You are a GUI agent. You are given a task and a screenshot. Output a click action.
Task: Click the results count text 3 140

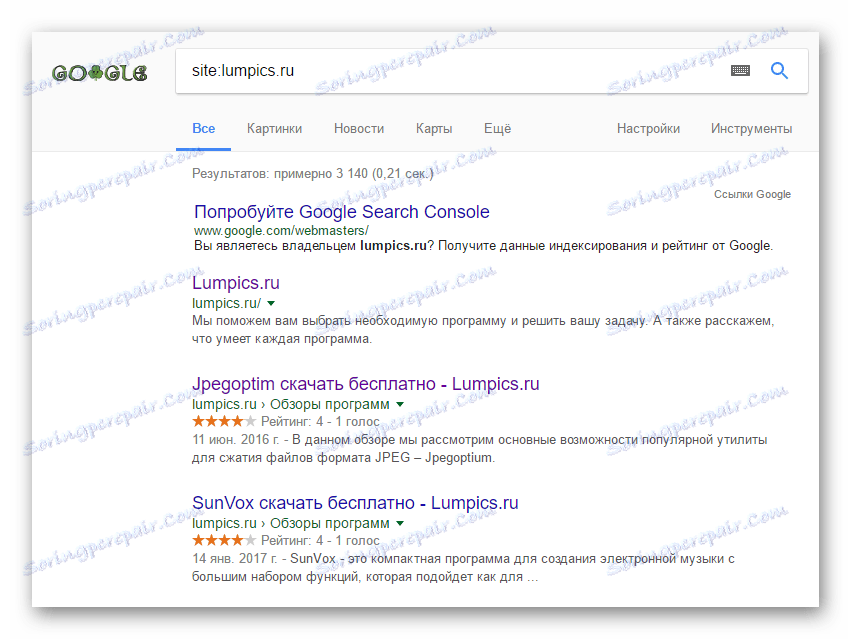coord(351,174)
